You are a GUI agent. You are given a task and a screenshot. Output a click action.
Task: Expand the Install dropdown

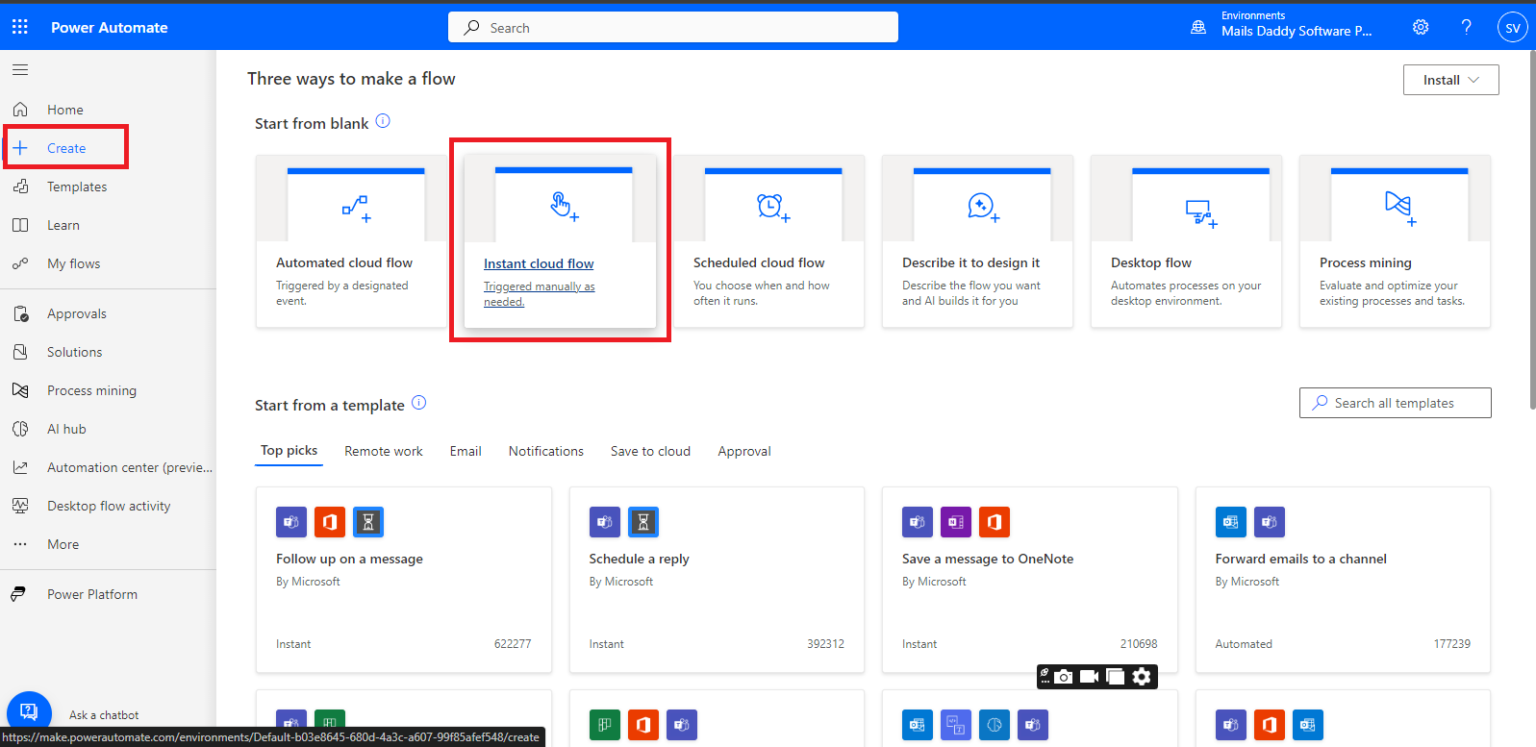[1451, 80]
